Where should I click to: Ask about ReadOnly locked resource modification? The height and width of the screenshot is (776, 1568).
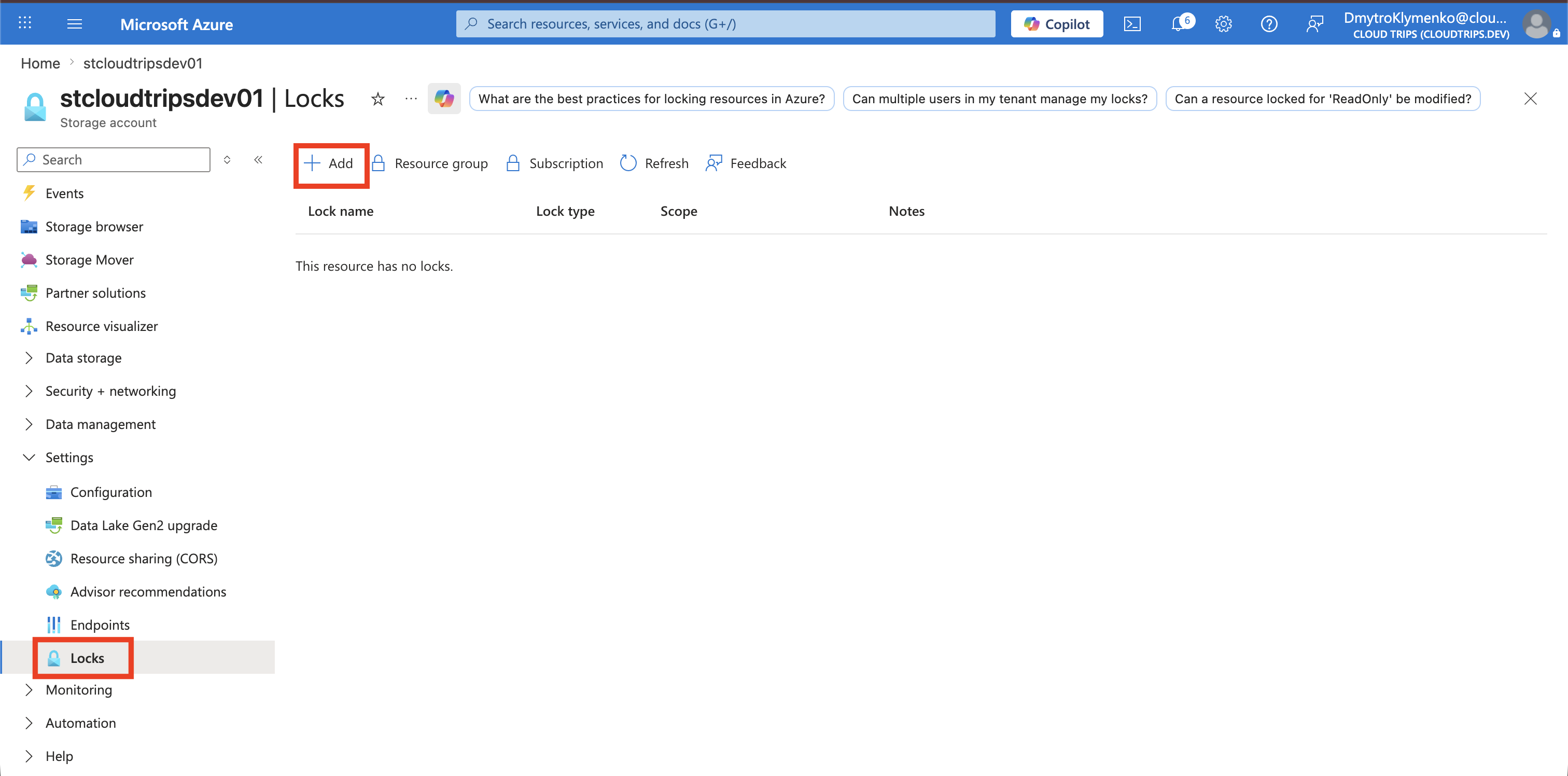[1323, 99]
